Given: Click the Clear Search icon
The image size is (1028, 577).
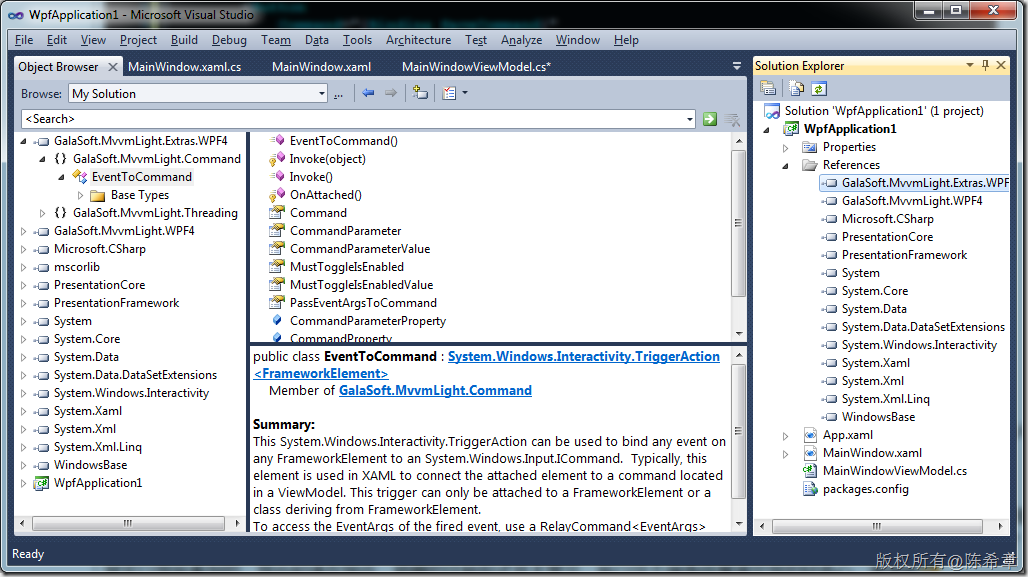Looking at the screenshot, I should [732, 119].
